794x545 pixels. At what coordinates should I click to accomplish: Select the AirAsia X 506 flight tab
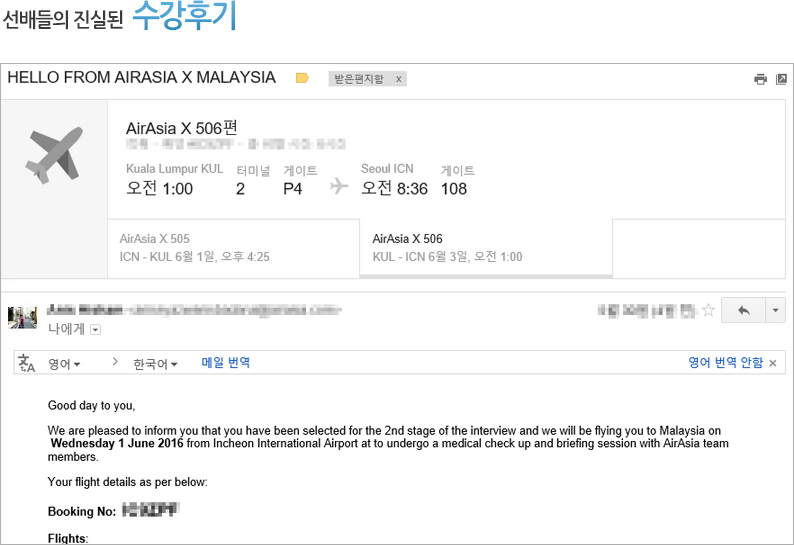pyautogui.click(x=486, y=248)
